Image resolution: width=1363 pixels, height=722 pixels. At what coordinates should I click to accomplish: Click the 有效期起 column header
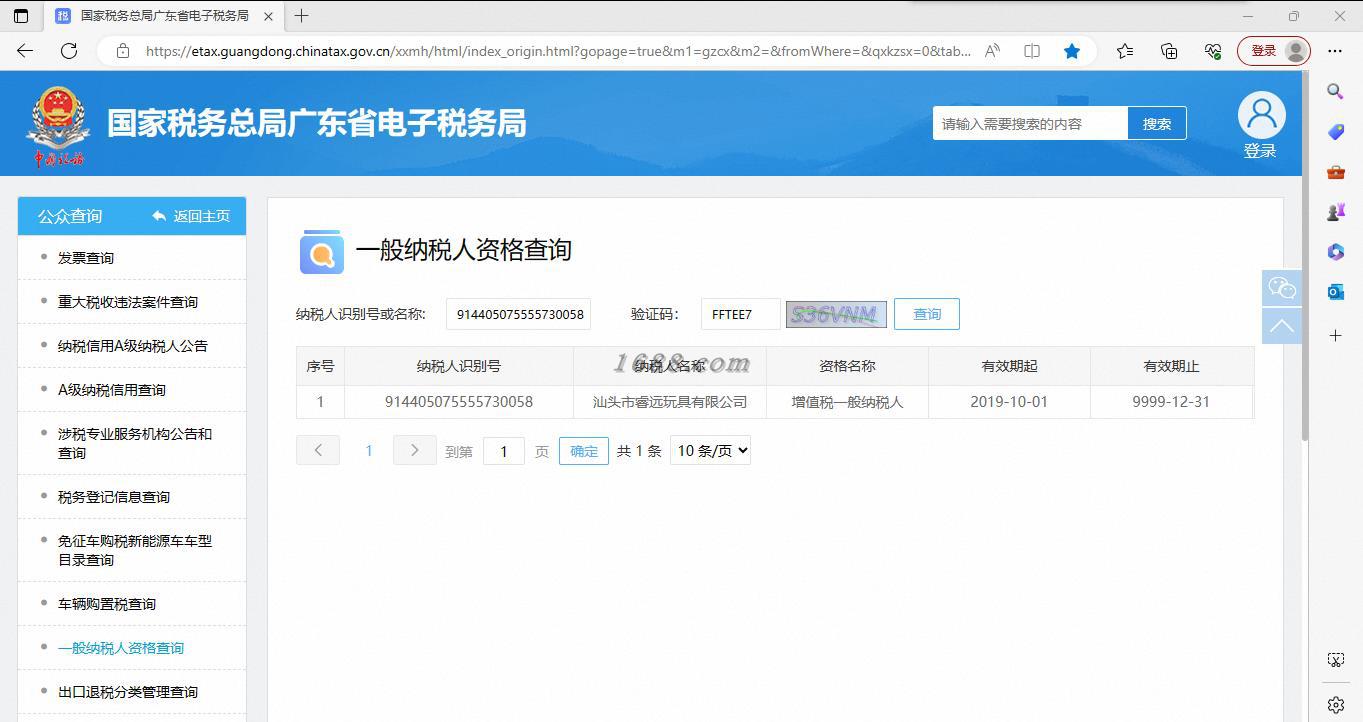tap(1009, 366)
